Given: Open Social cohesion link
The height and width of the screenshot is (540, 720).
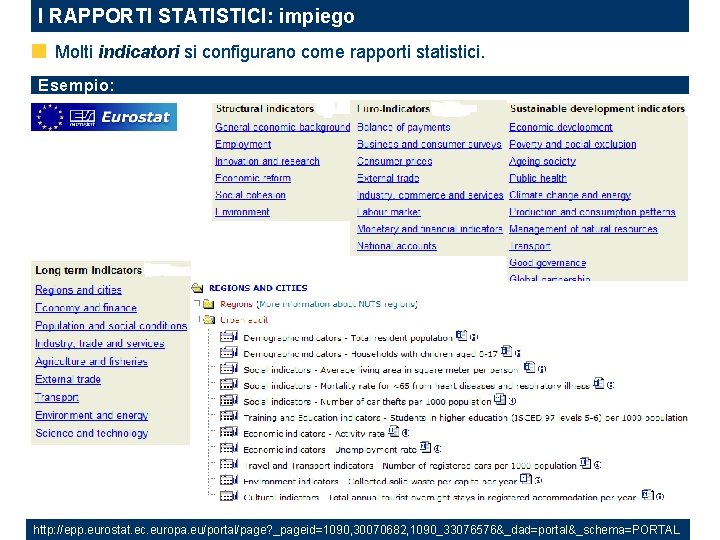Looking at the screenshot, I should pos(250,195).
